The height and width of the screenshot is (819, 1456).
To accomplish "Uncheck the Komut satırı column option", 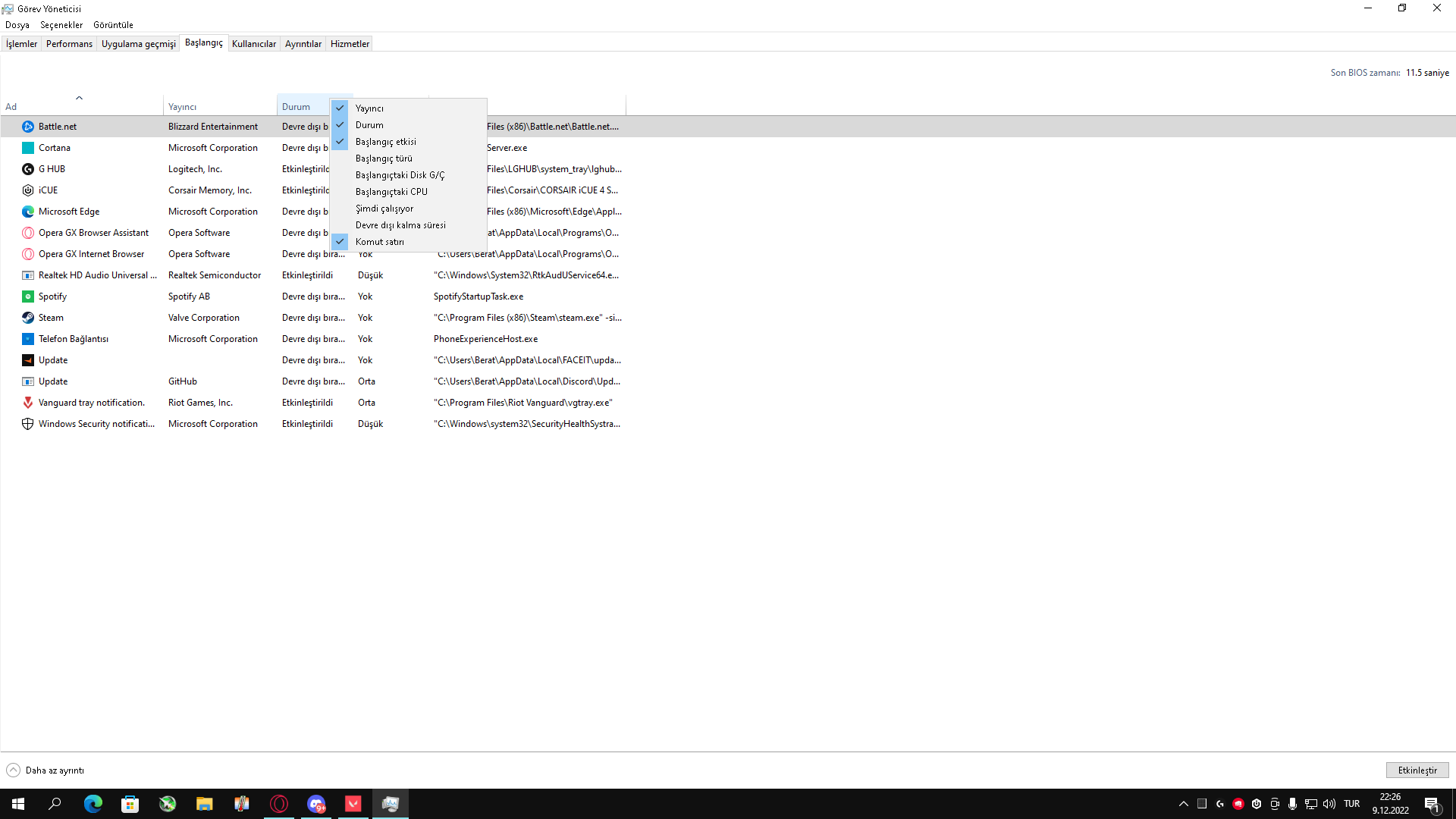I will point(409,242).
